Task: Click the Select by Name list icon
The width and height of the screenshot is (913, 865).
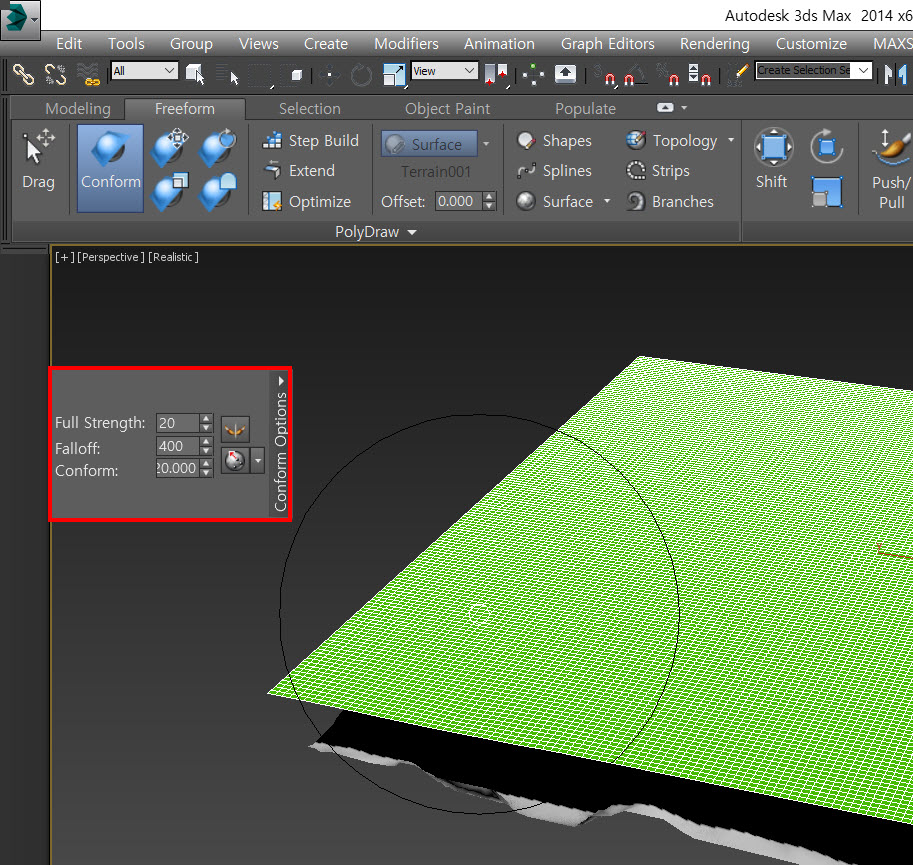Action: coord(227,75)
